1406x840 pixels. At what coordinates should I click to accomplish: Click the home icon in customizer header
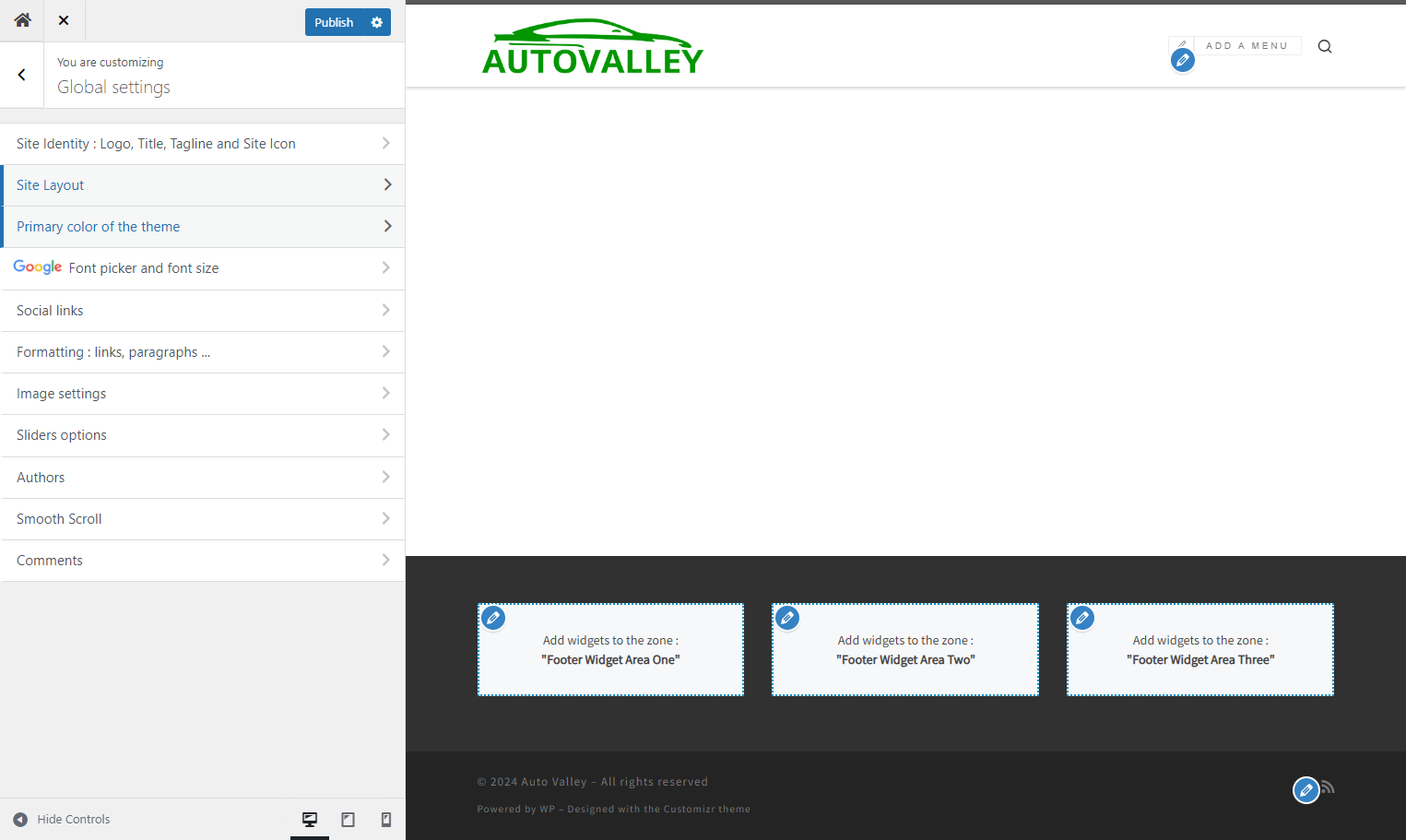[x=22, y=20]
